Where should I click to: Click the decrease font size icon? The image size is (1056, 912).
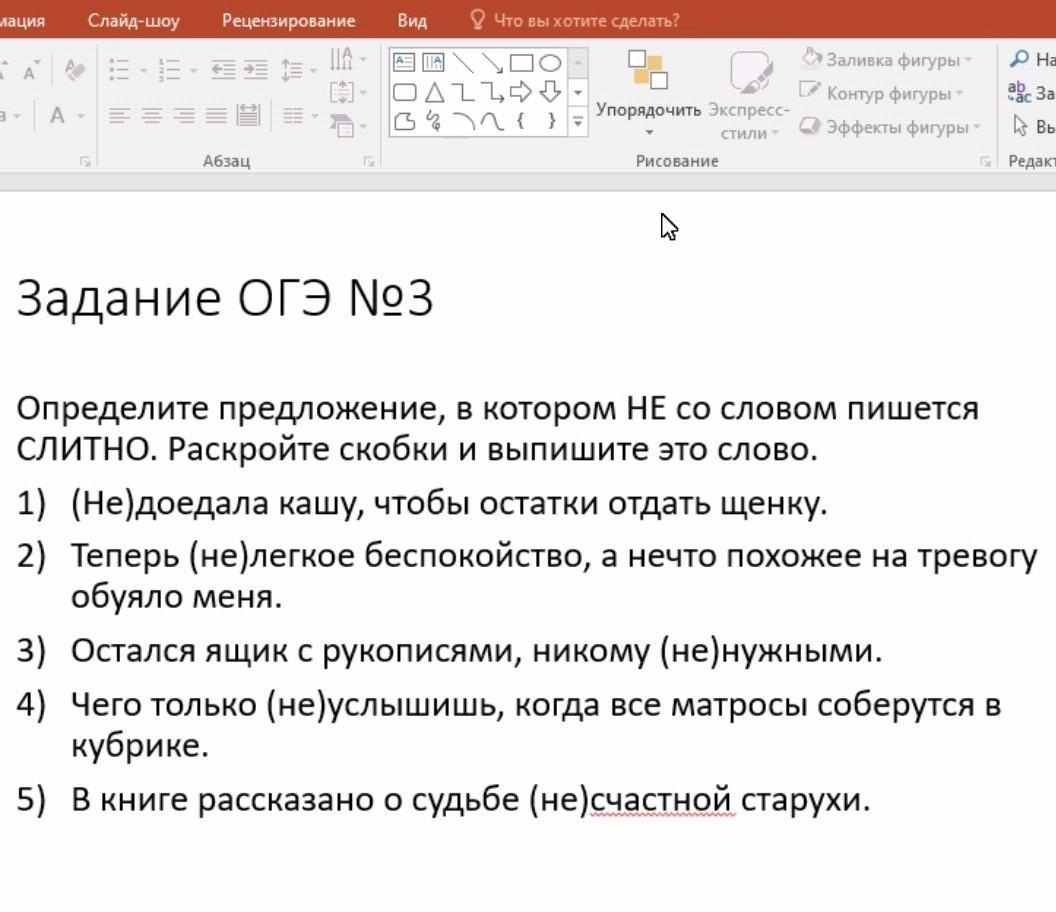click(x=30, y=69)
